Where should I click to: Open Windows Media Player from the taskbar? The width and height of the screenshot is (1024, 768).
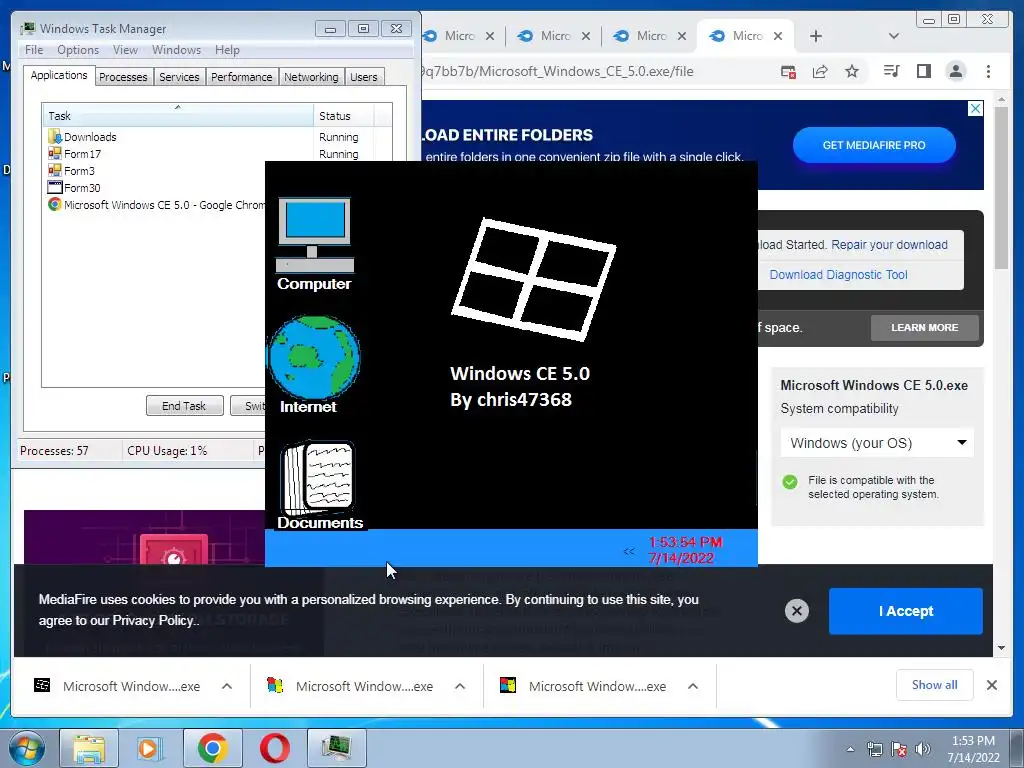(150, 748)
